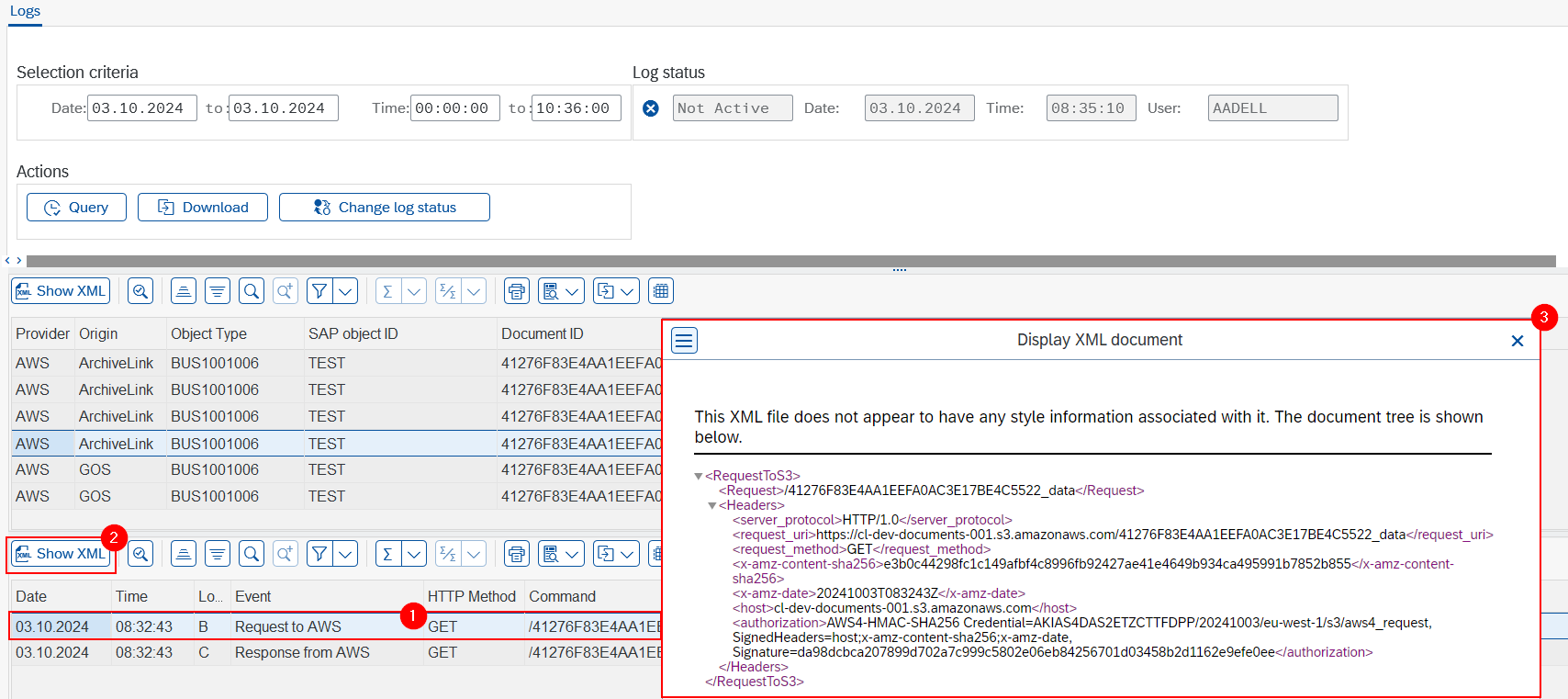Click Show XML above the log events
Image resolution: width=1568 pixels, height=699 pixels.
tap(61, 554)
